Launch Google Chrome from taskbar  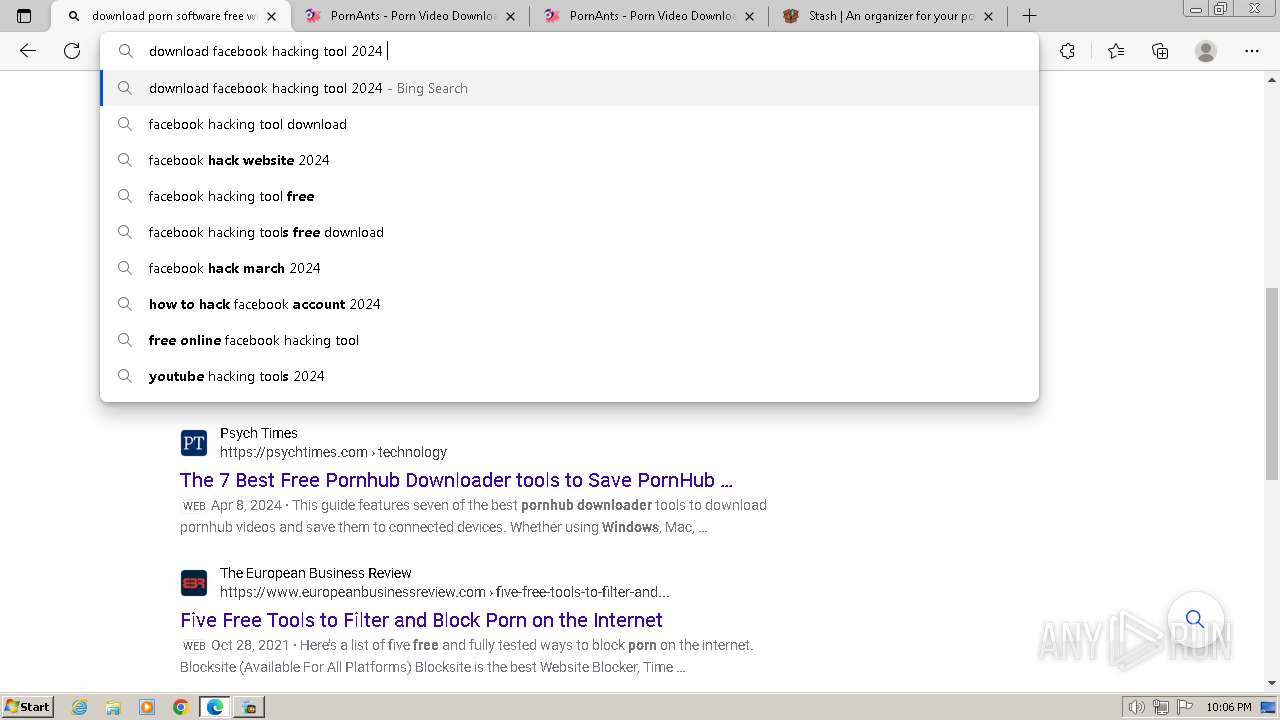[x=181, y=707]
